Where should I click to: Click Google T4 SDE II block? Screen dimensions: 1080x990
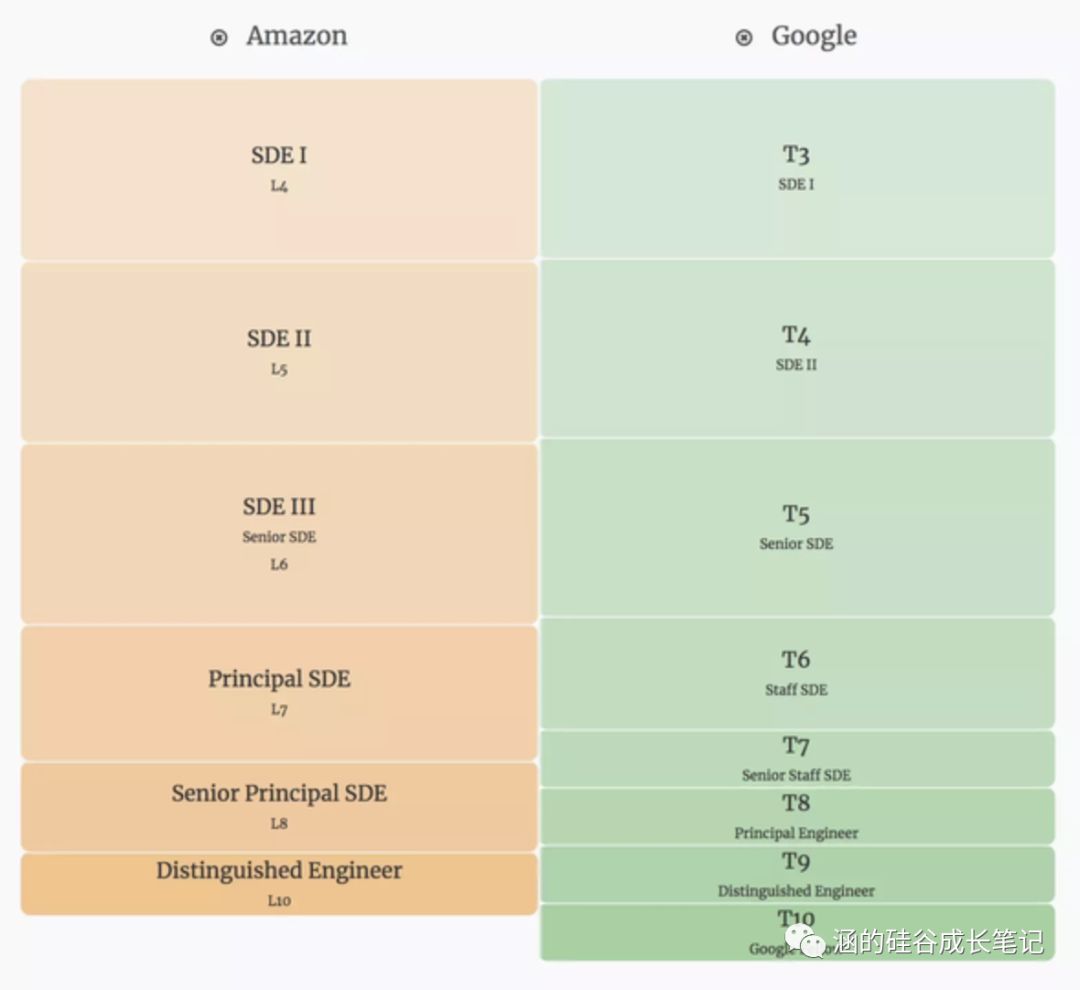point(797,348)
